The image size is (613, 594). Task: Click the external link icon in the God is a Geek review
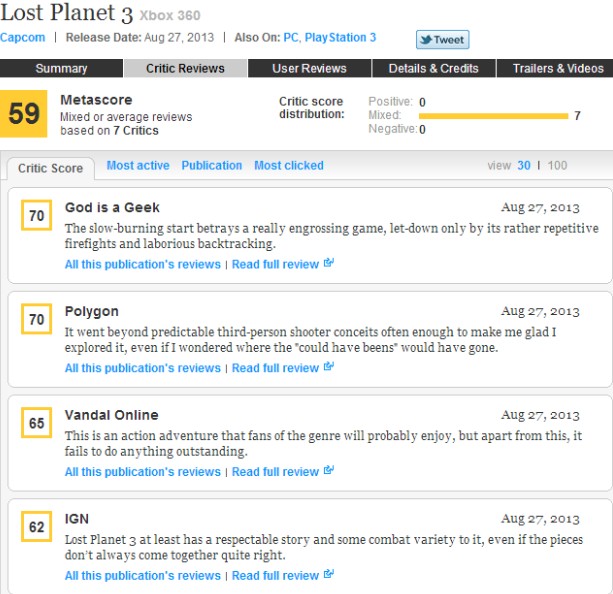(x=329, y=263)
